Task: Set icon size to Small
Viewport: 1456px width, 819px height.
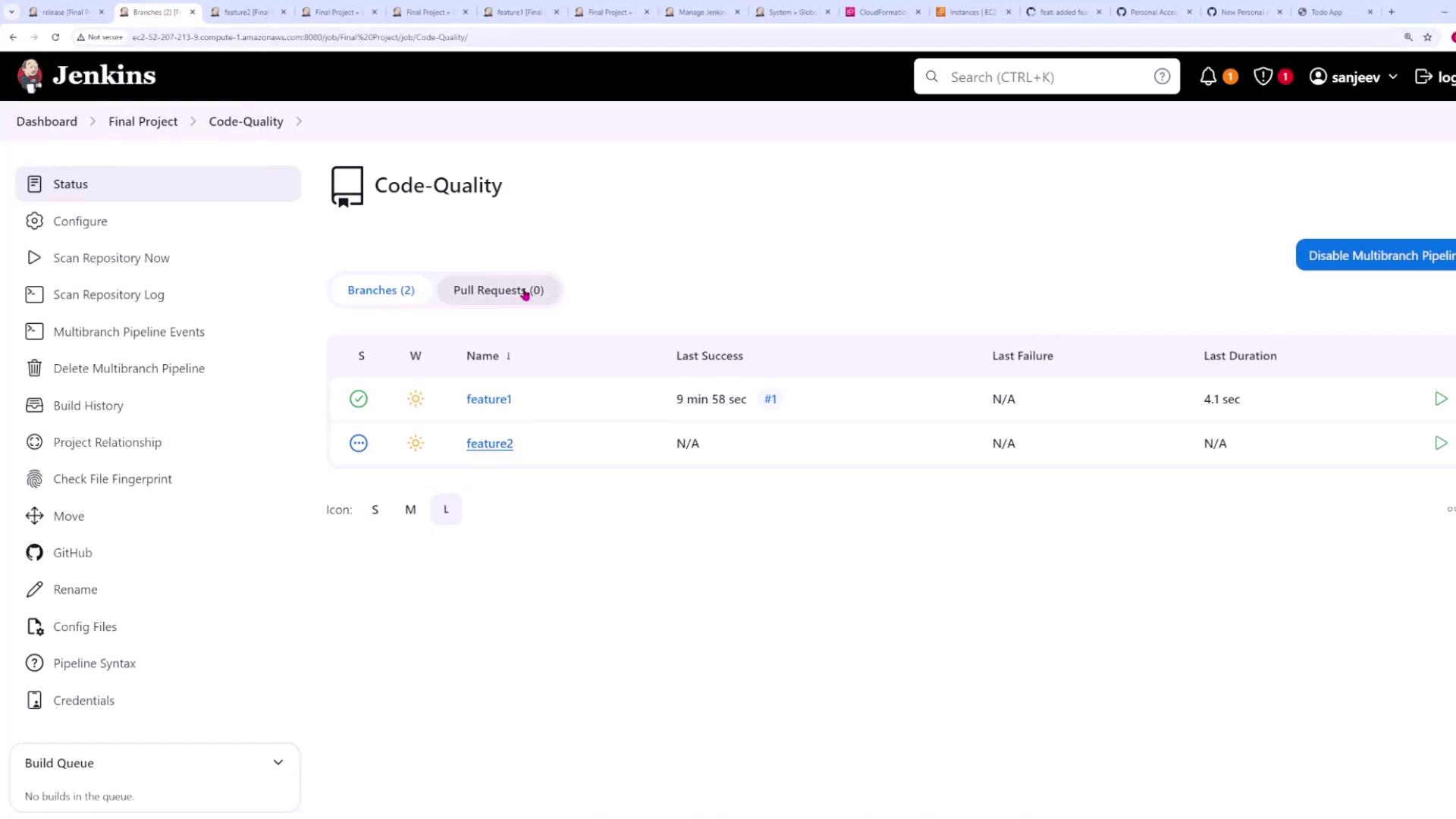Action: point(375,510)
